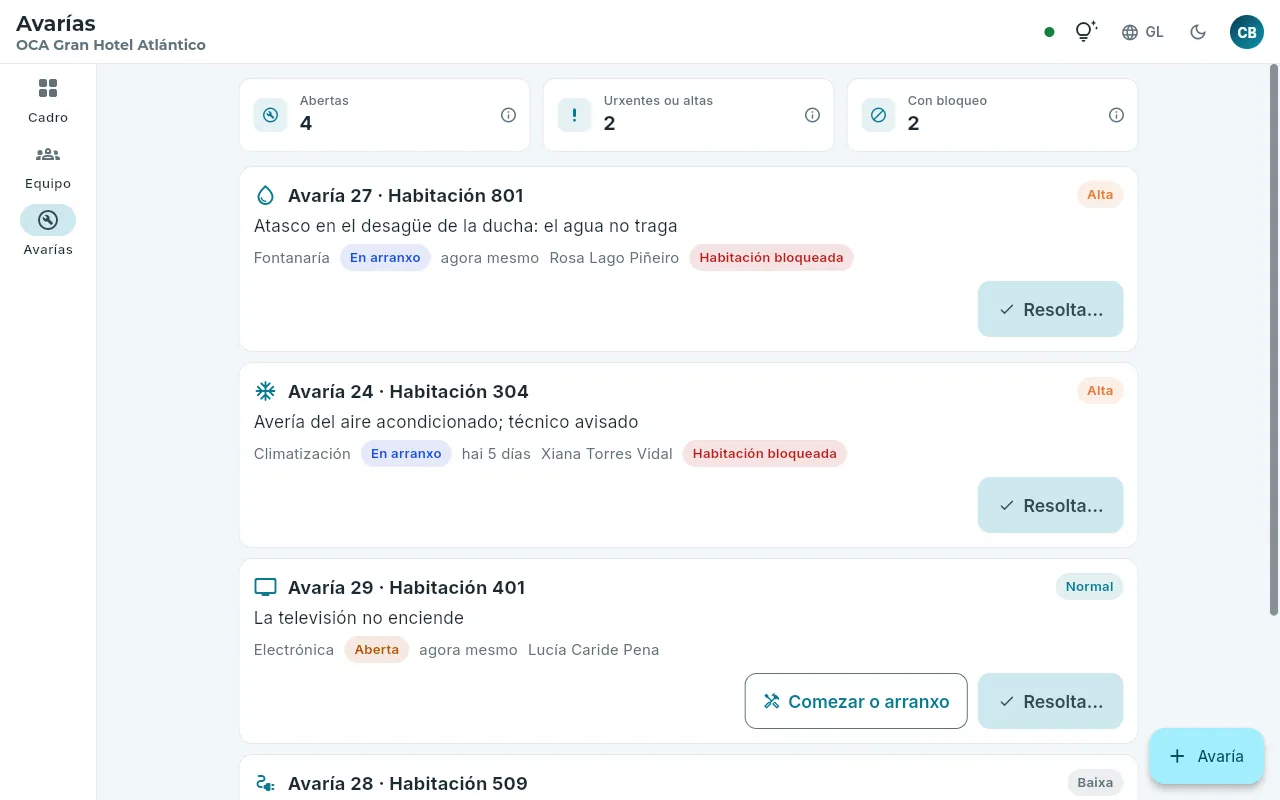Image resolution: width=1280 pixels, height=800 pixels.
Task: Click the snowflake icon of Avaría 24
Action: 265,391
